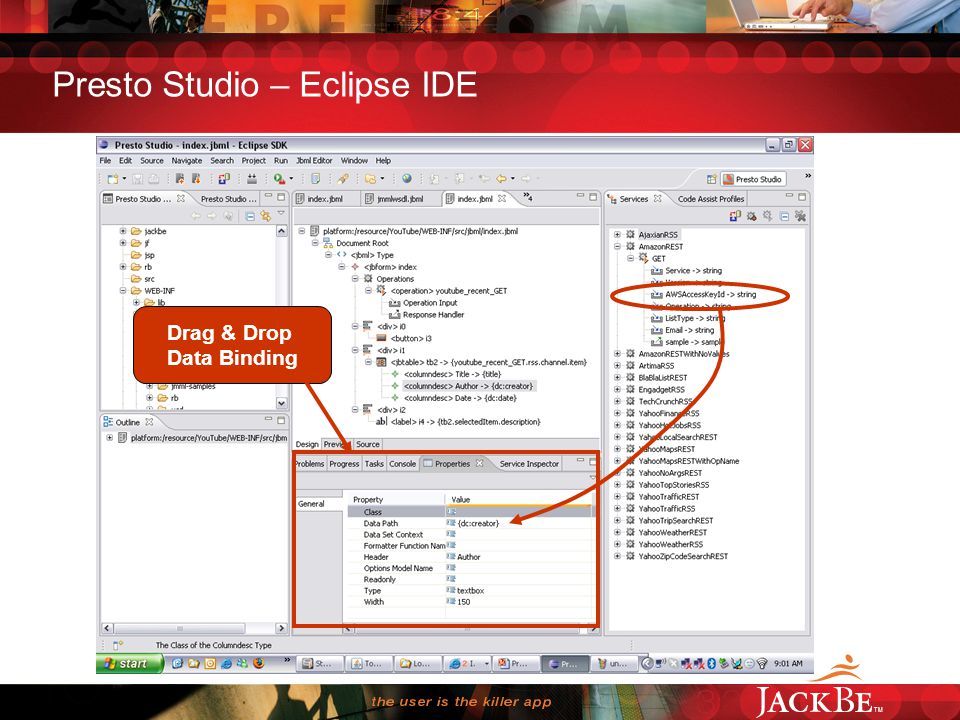
Task: Show the hidden editor tabs list
Action: pos(527,197)
